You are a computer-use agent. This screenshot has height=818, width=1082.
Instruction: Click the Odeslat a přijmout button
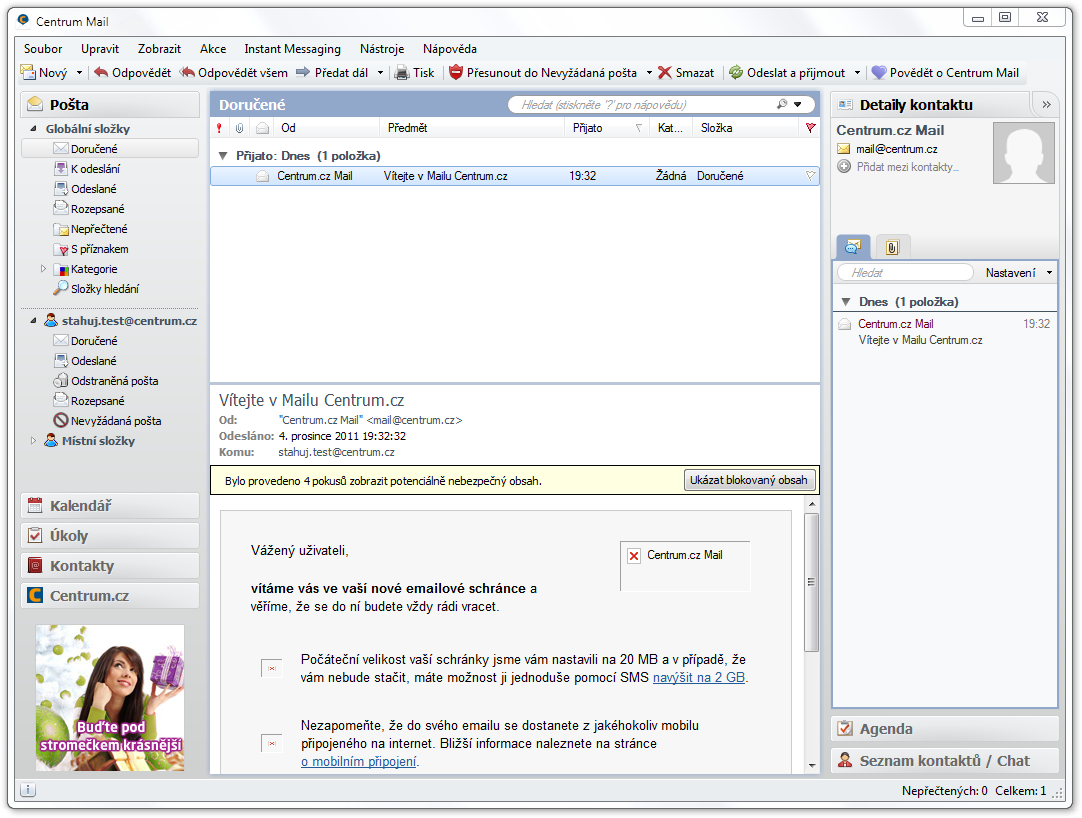(x=787, y=72)
